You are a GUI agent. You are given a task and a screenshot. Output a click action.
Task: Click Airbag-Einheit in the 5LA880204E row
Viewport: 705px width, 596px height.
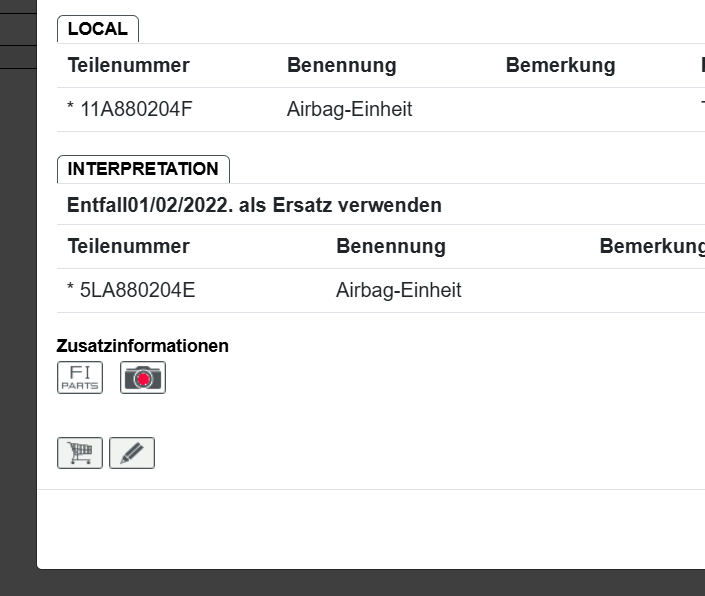pyautogui.click(x=398, y=291)
